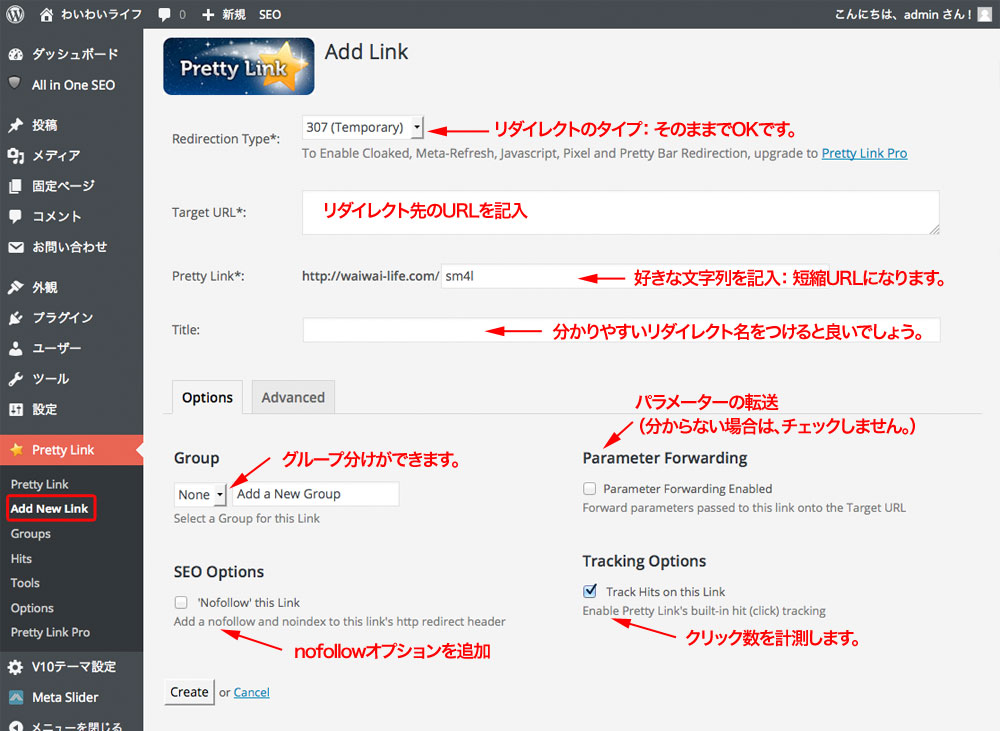Click the コメント speech bubble icon
The width and height of the screenshot is (1000, 731).
(x=16, y=217)
